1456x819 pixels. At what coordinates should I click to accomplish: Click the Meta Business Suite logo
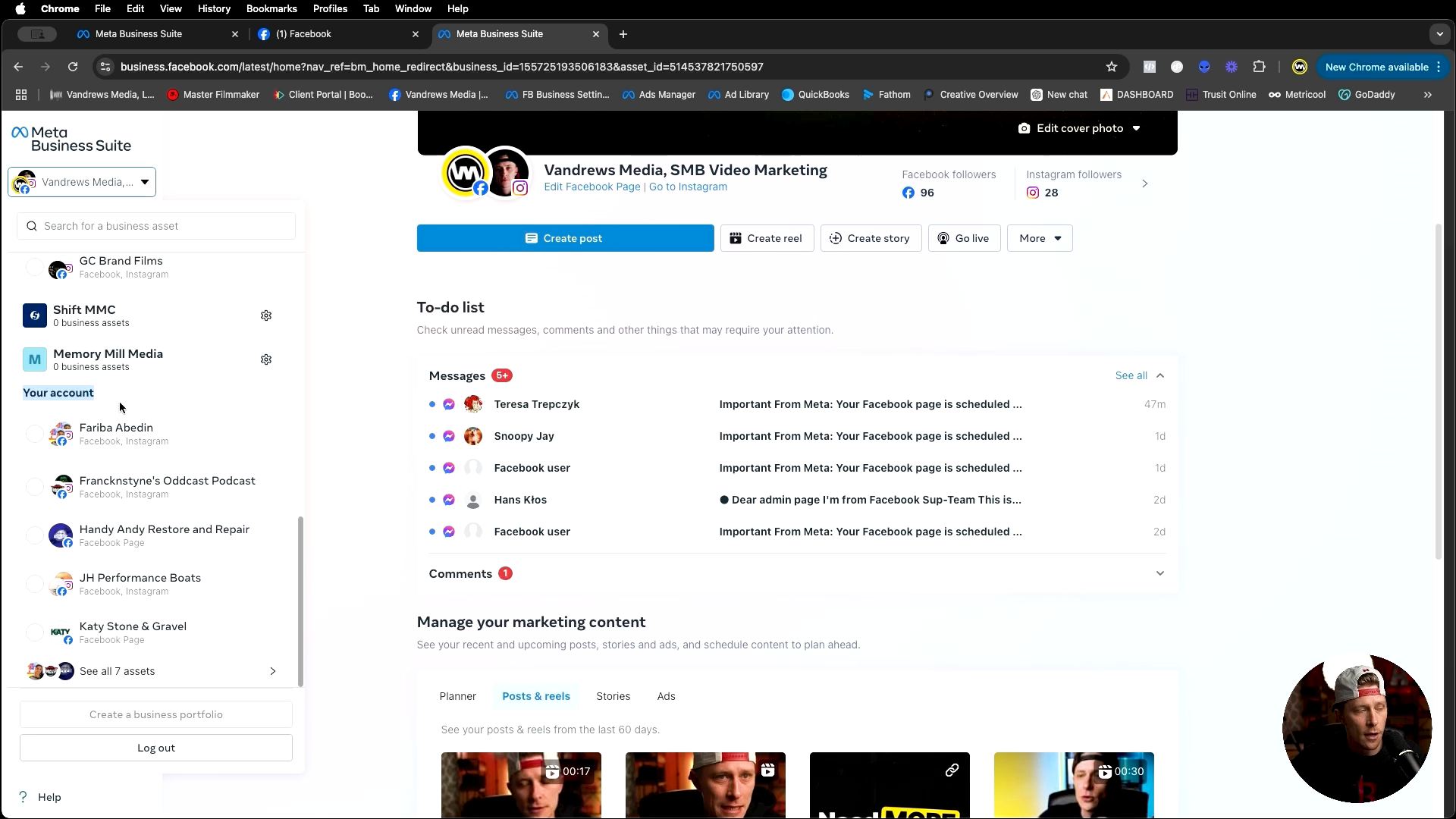pyautogui.click(x=71, y=139)
